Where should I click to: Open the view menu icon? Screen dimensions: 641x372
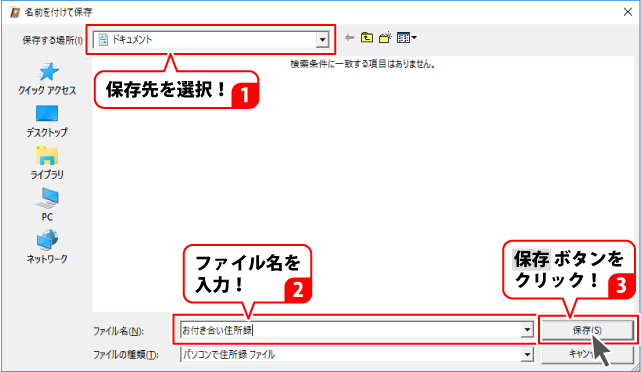tap(406, 38)
